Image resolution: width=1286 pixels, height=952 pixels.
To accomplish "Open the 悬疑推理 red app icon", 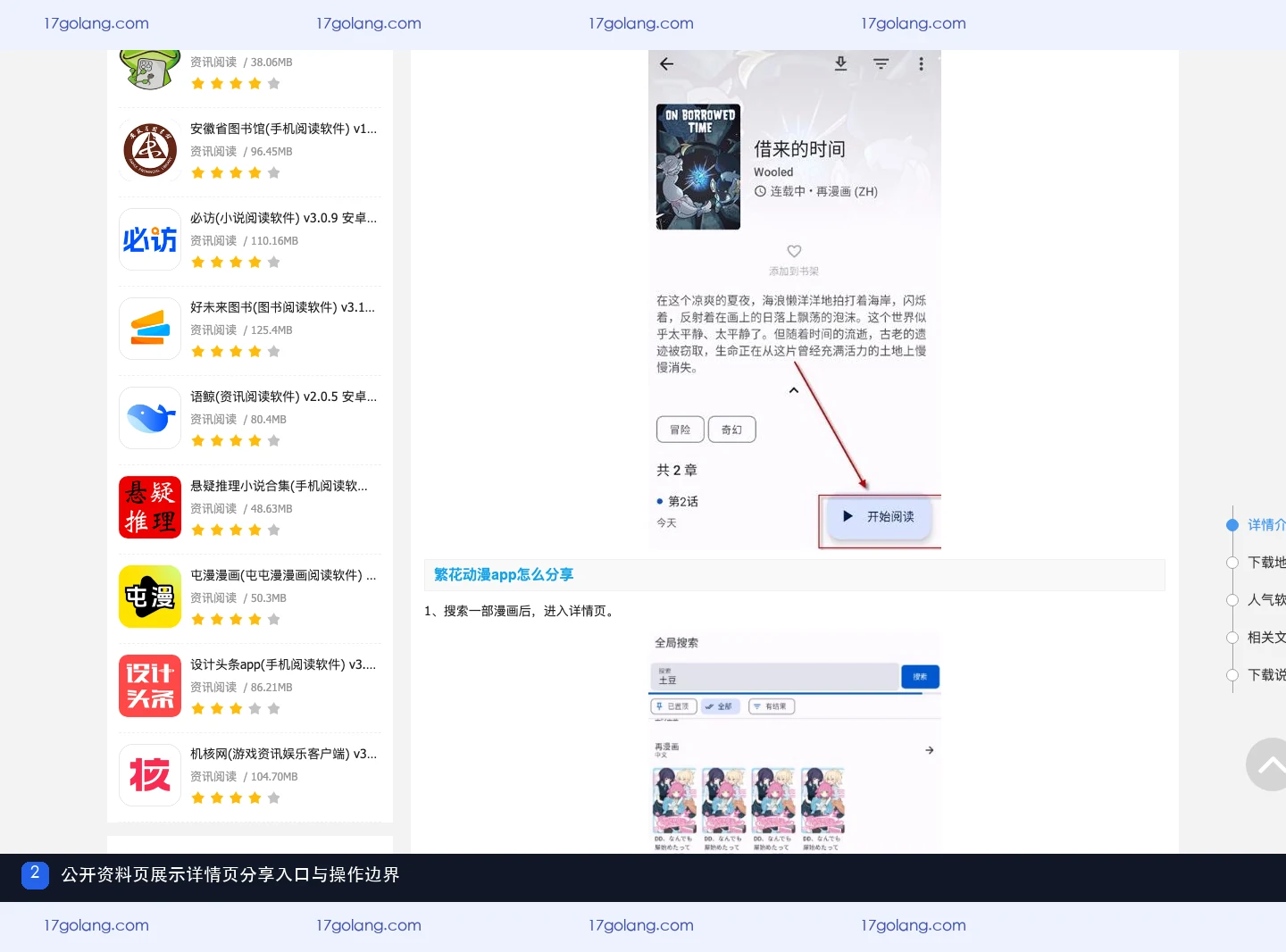I will pyautogui.click(x=150, y=507).
